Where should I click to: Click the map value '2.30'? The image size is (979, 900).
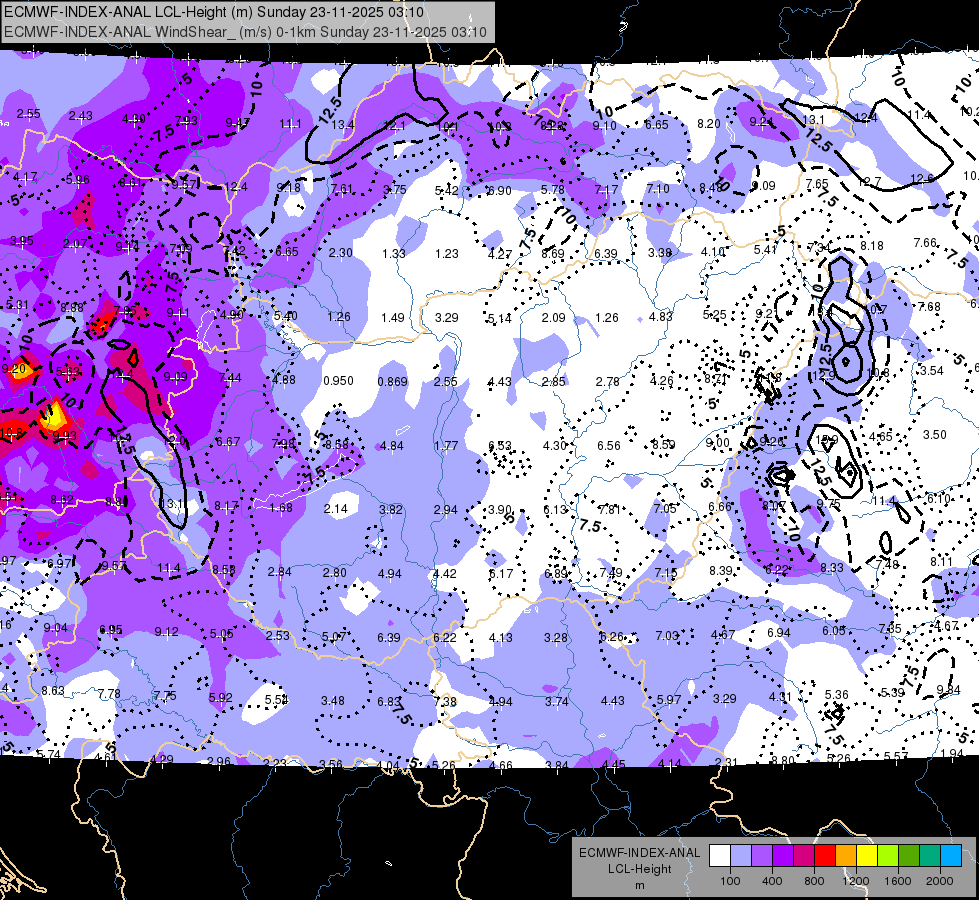coord(341,253)
